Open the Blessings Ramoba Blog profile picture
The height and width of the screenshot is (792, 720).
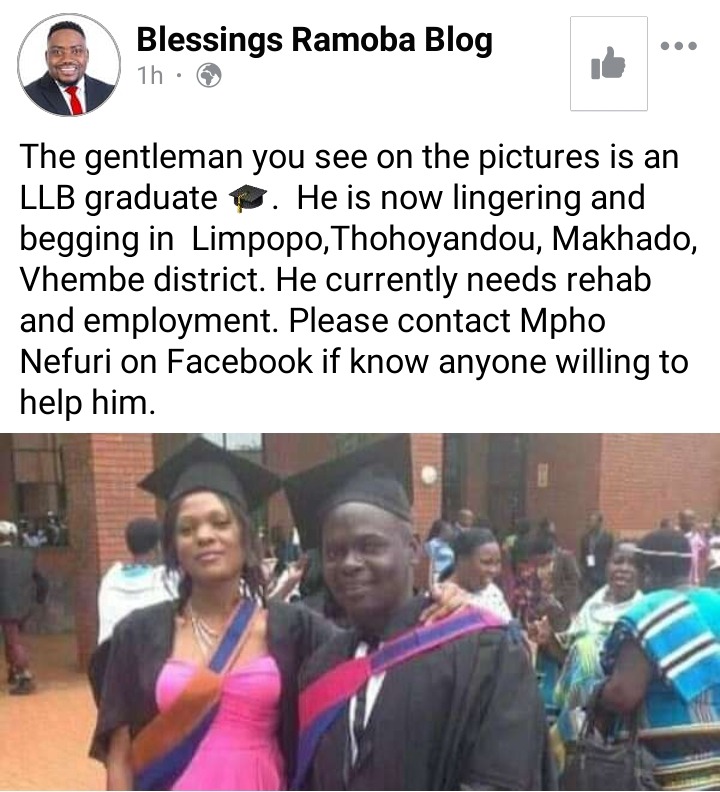(69, 65)
